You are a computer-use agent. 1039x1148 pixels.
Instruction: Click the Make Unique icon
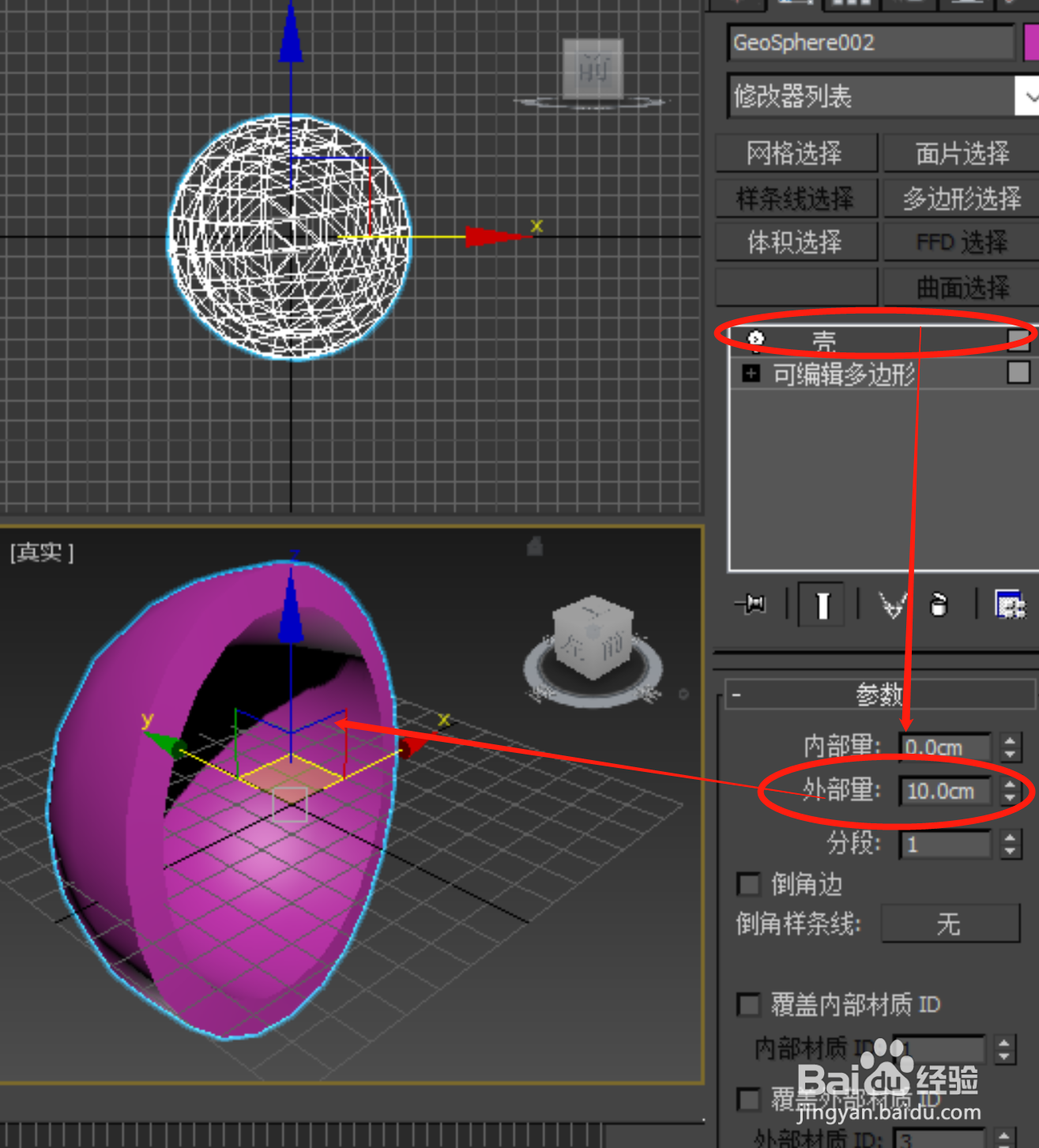click(x=892, y=604)
